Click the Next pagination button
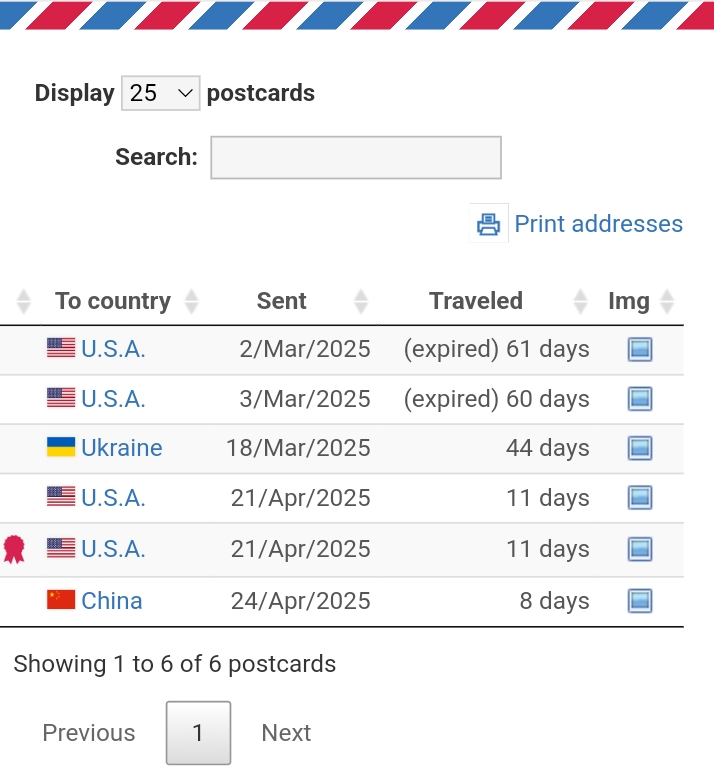Screen dimensions: 714x772 point(286,733)
